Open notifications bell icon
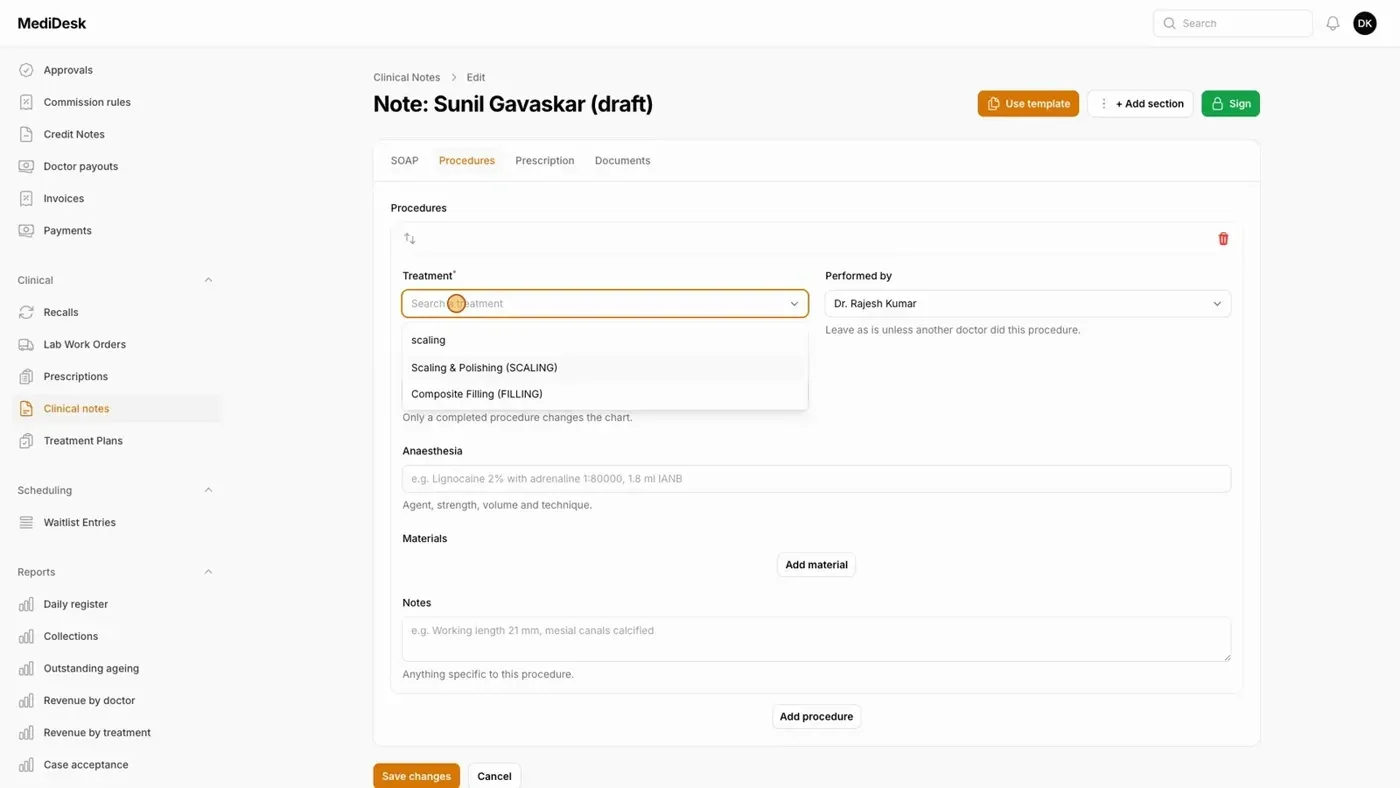This screenshot has height=788, width=1400. coord(1333,23)
